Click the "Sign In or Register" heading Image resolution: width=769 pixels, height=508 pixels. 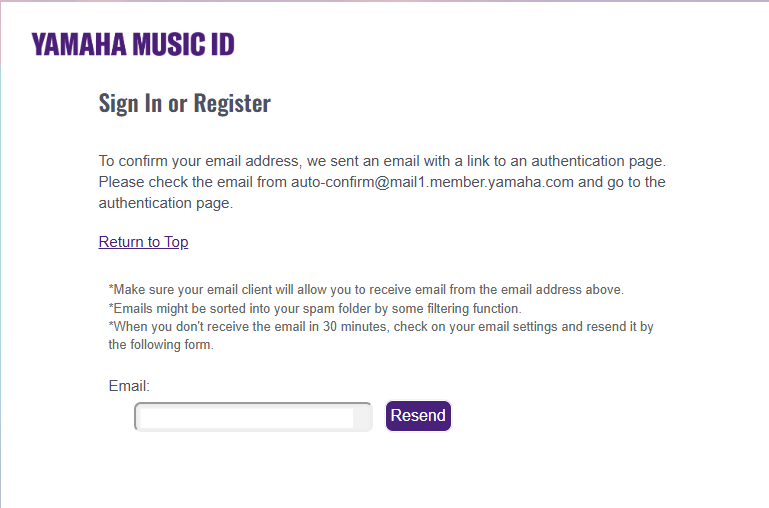pos(184,103)
